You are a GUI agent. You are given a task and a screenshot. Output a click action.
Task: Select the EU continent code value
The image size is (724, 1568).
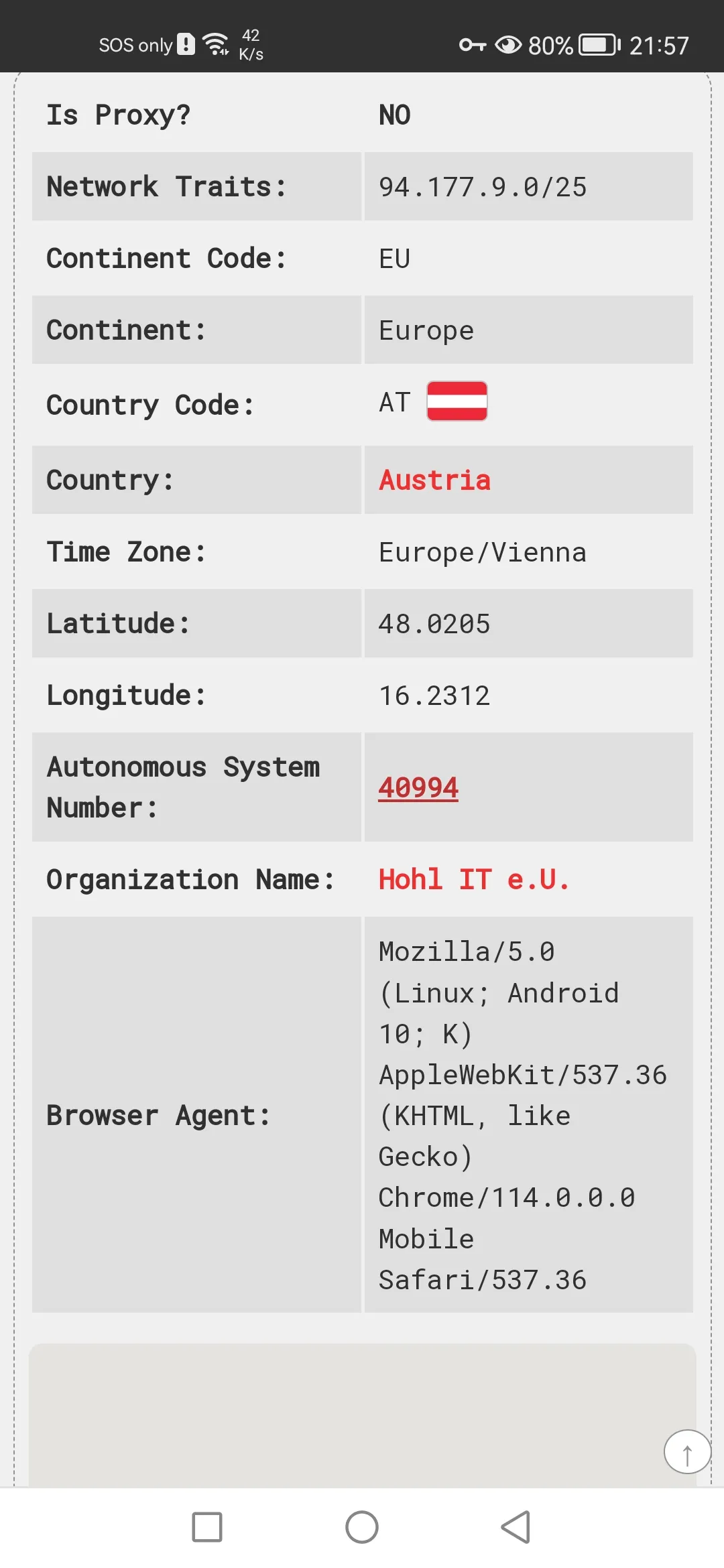point(395,259)
